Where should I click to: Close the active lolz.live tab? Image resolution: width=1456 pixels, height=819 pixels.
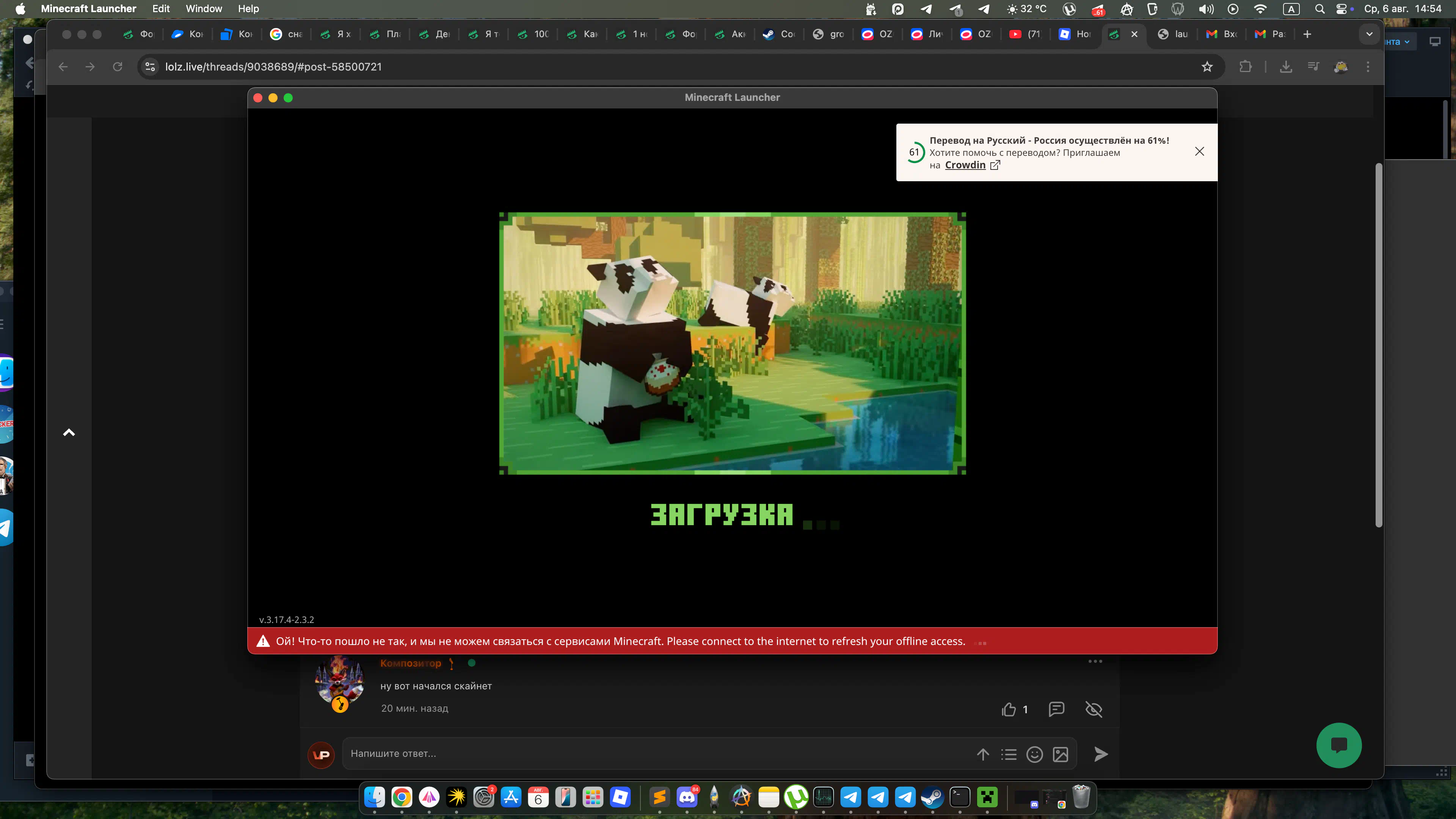pos(1134,34)
